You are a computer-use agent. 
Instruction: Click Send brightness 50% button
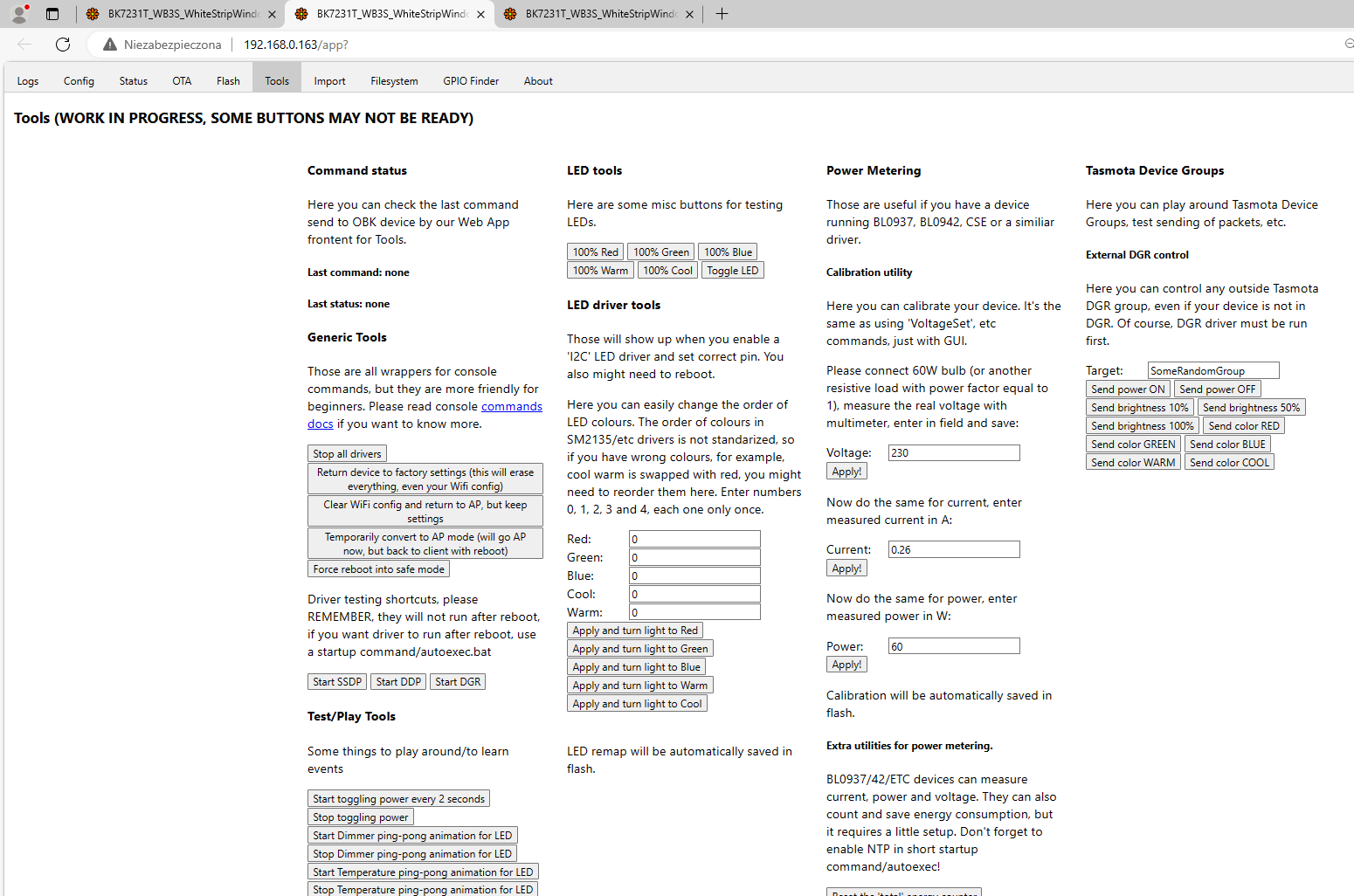(x=1251, y=408)
